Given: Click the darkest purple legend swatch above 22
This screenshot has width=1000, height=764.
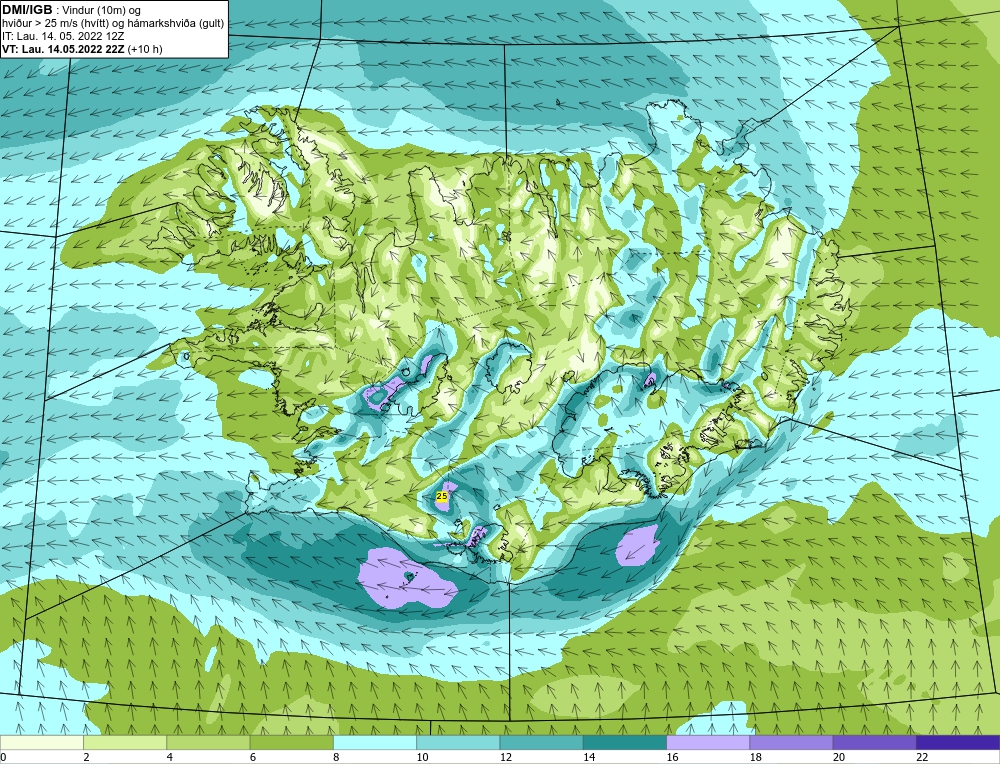Looking at the screenshot, I should tap(957, 742).
